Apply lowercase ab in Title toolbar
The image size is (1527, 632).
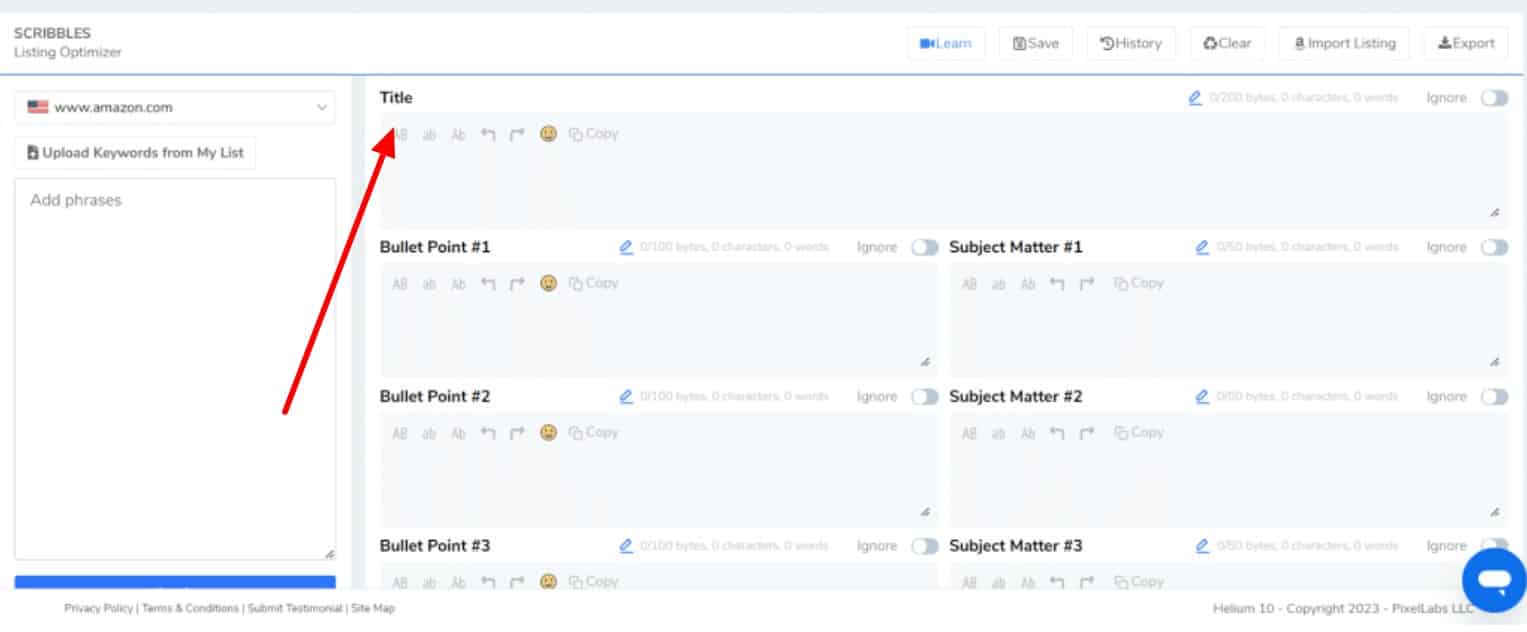click(x=429, y=134)
